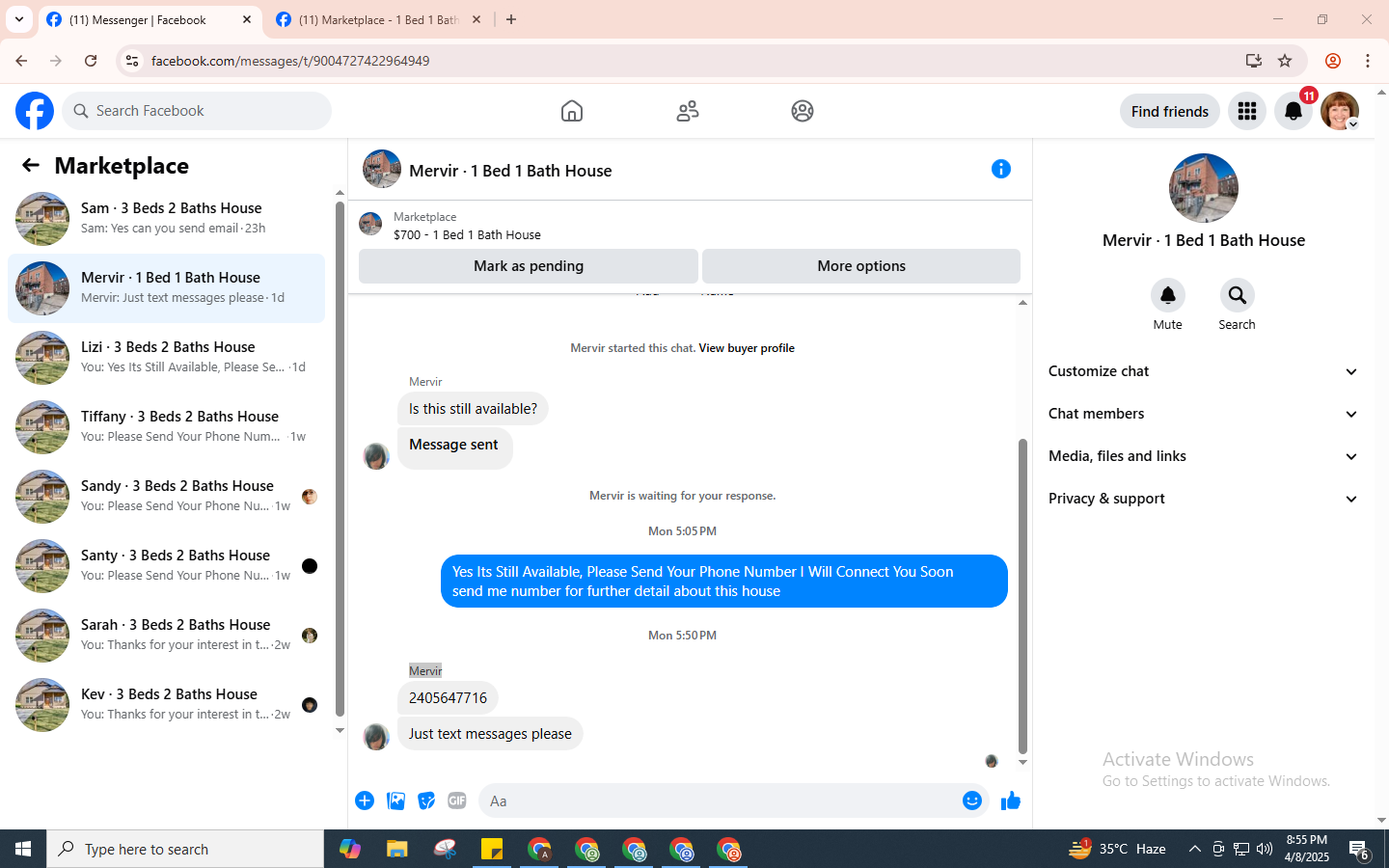Click the Mark as pending button
Image resolution: width=1389 pixels, height=868 pixels.
[x=529, y=266]
